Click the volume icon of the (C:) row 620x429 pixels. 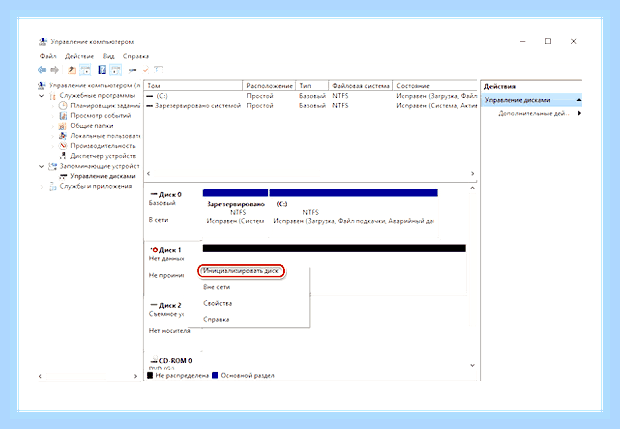tap(150, 96)
